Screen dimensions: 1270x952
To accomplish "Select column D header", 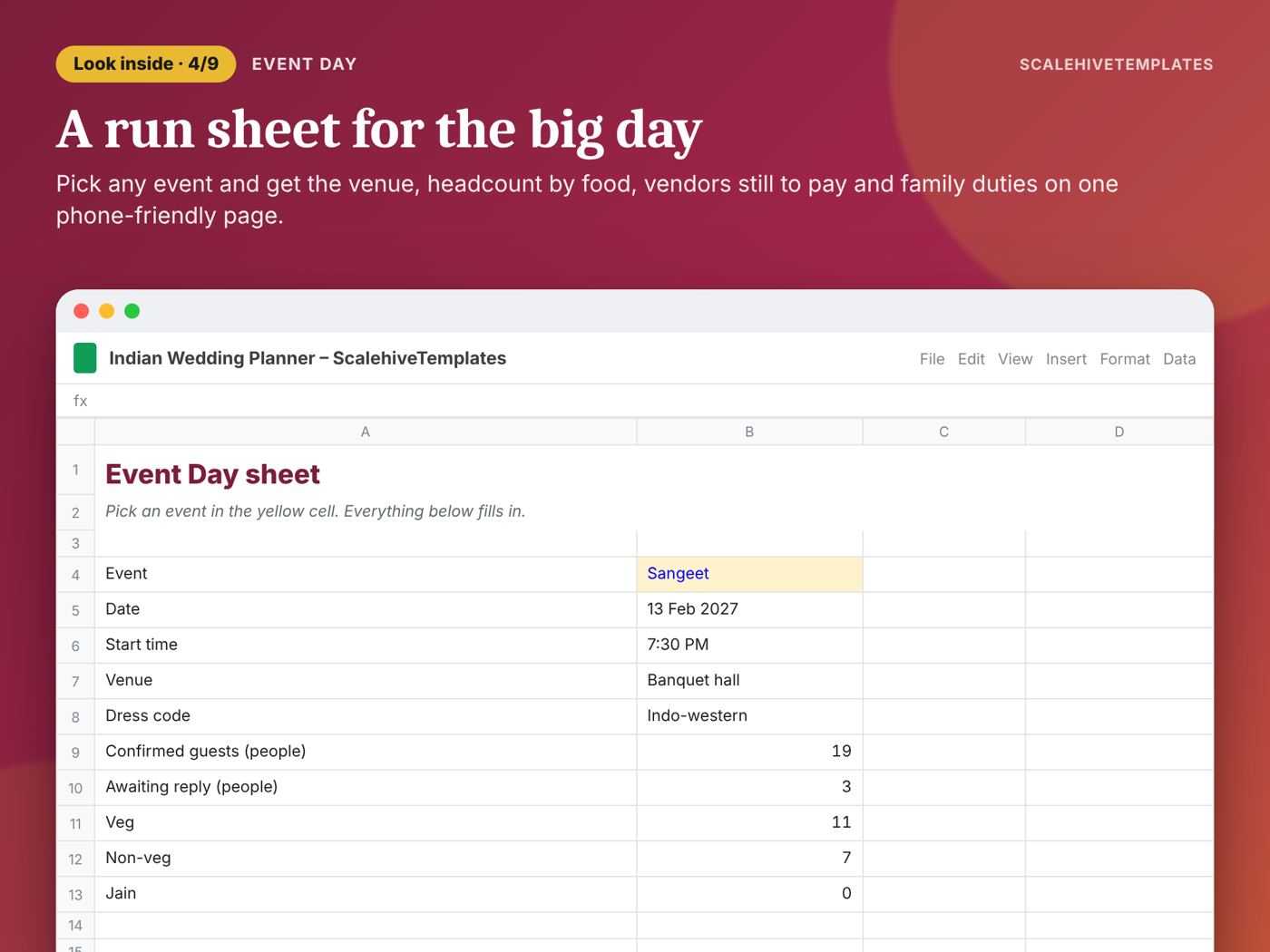I will 1119,432.
